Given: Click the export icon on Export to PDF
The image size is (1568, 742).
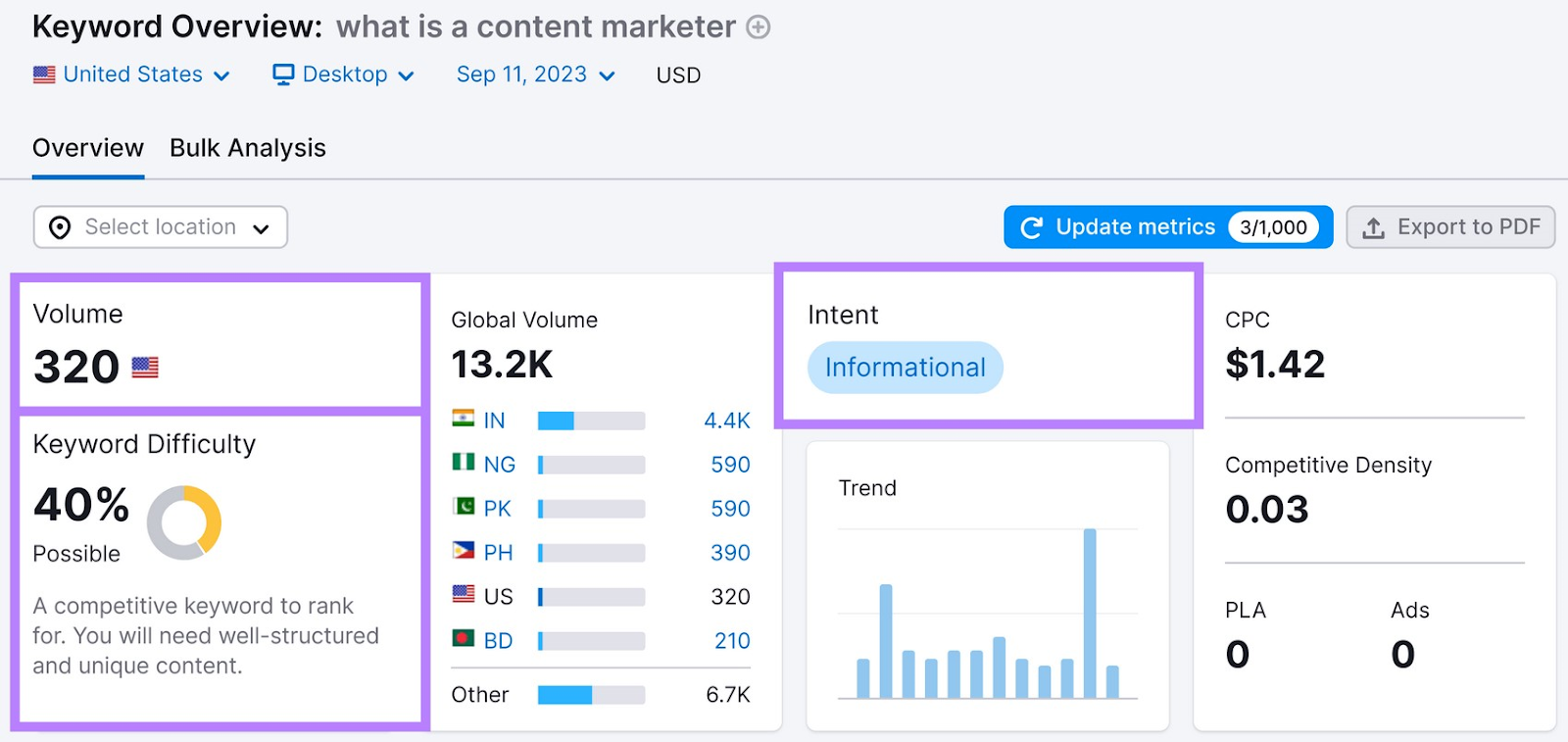Looking at the screenshot, I should point(1373,226).
